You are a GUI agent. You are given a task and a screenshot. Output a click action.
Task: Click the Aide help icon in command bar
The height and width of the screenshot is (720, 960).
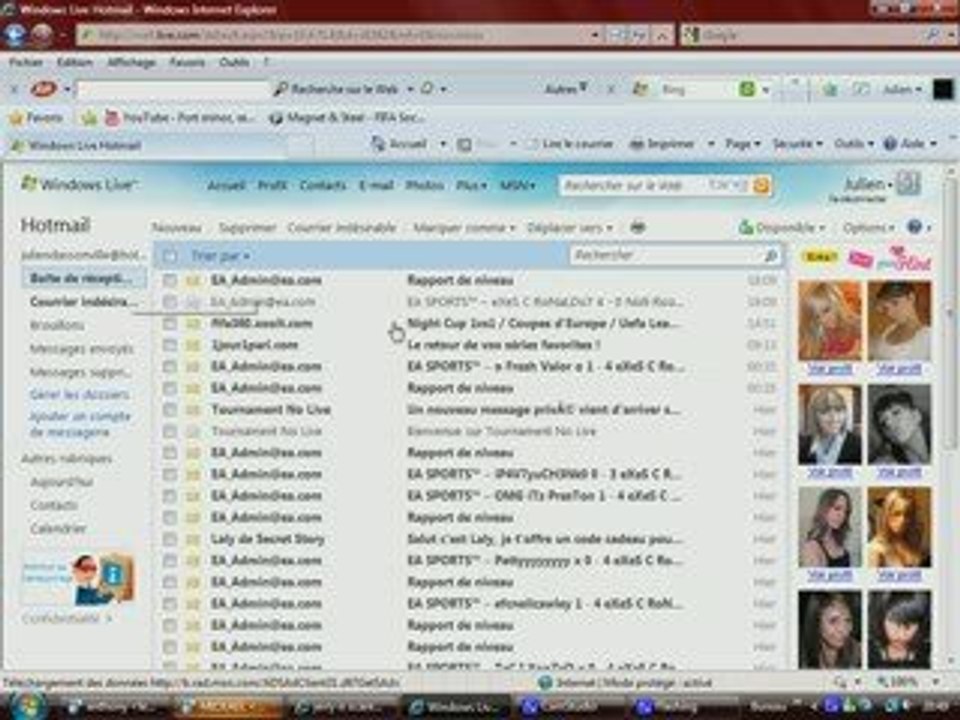click(x=890, y=144)
